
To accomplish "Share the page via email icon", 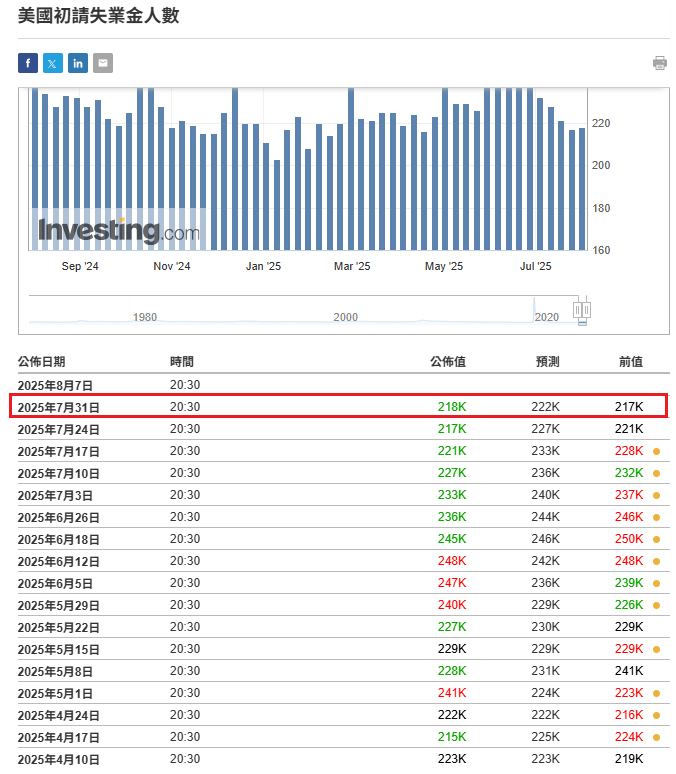I will point(103,63).
